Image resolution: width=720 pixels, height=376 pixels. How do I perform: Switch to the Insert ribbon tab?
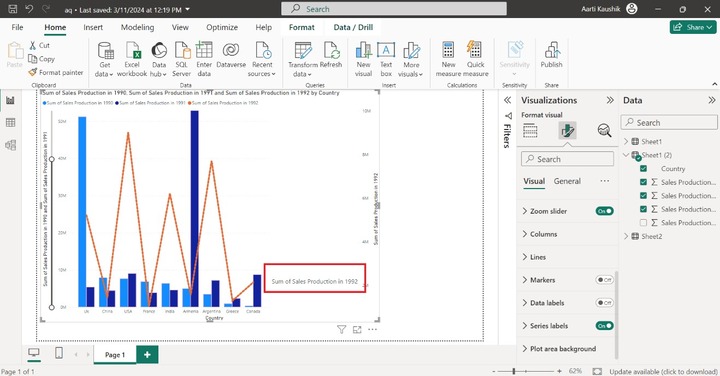click(x=93, y=28)
